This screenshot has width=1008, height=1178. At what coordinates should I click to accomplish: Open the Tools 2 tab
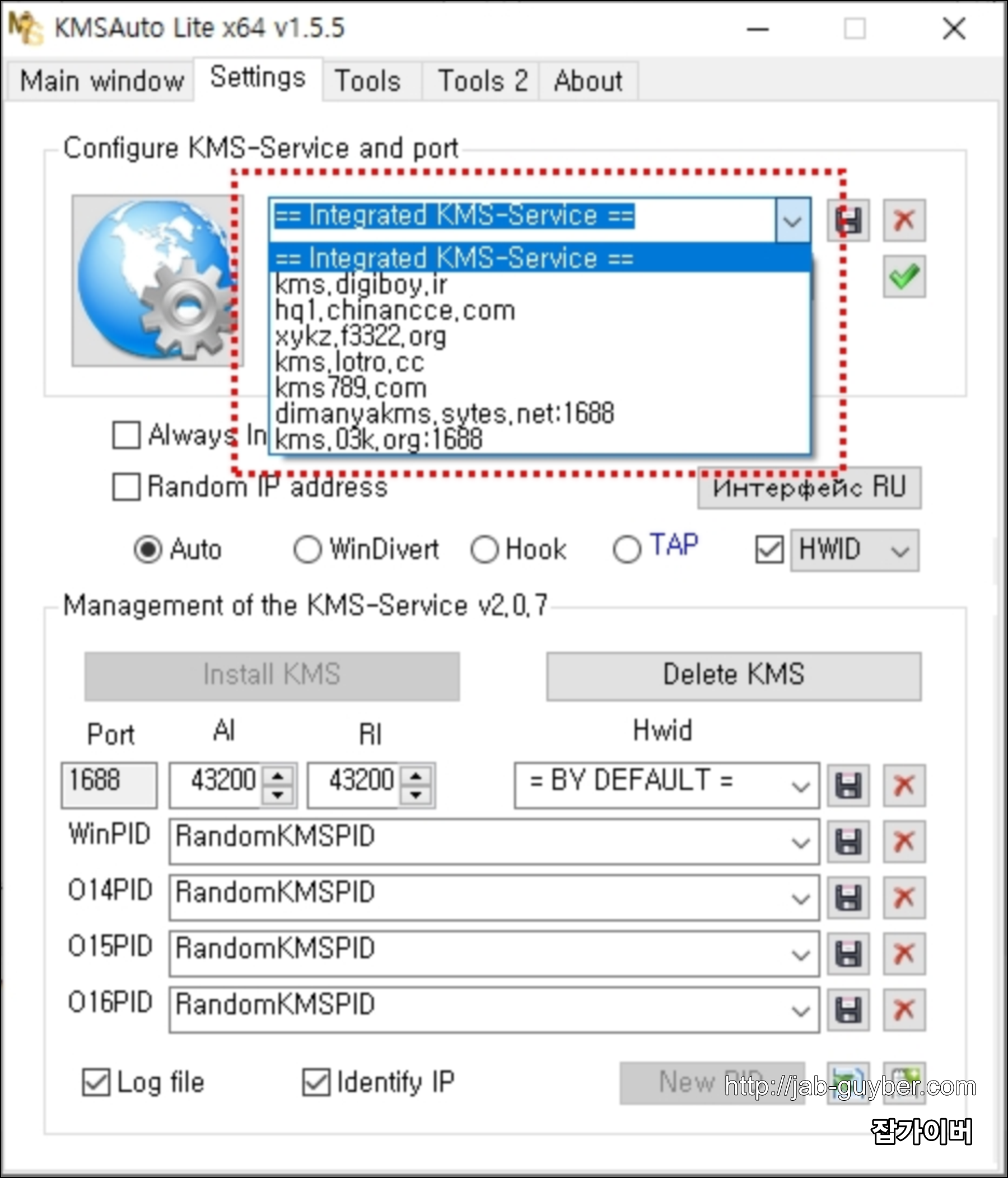pyautogui.click(x=482, y=81)
